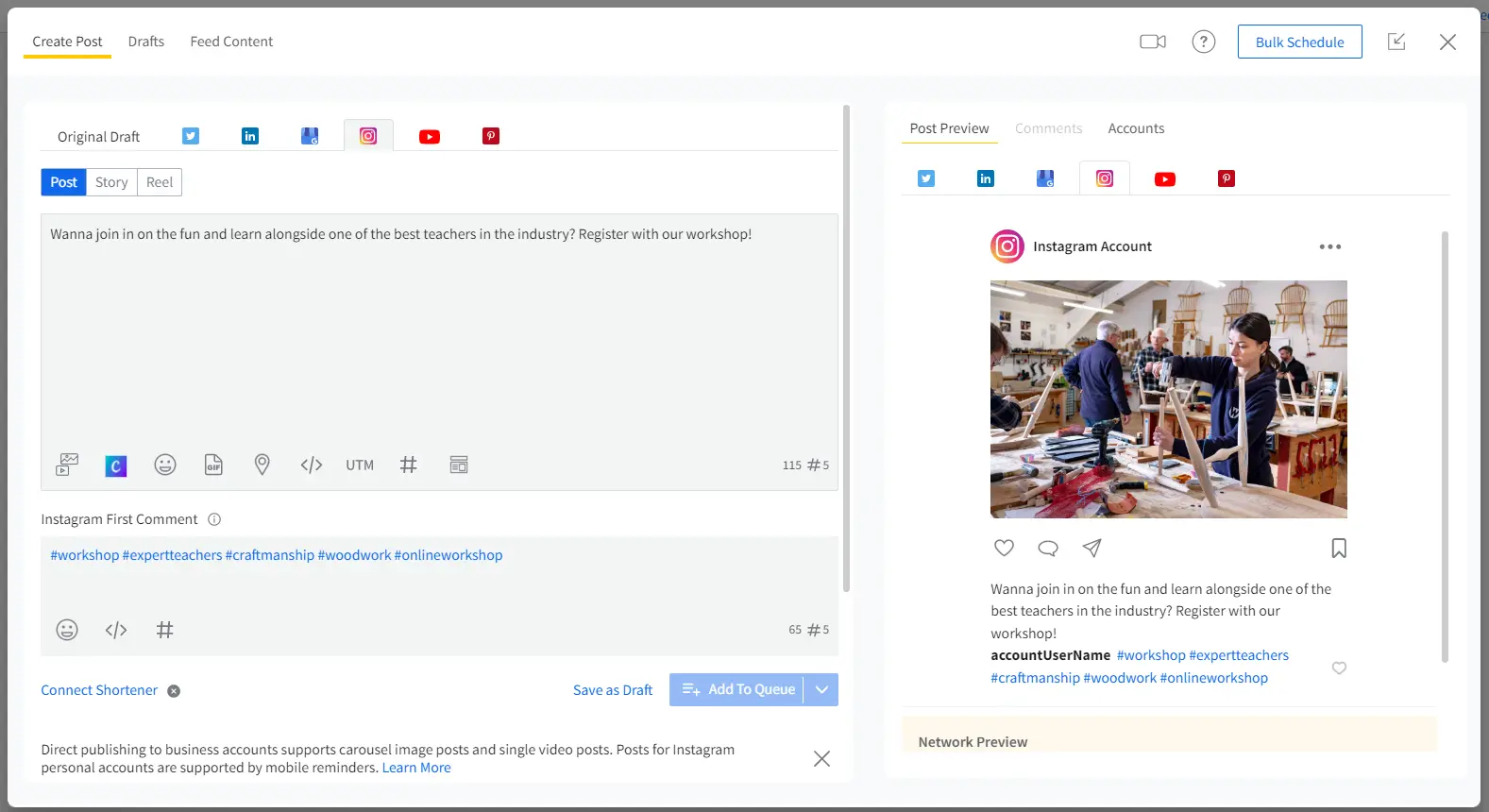Insert a GIF using the GIF icon
The height and width of the screenshot is (812, 1489).
pyautogui.click(x=214, y=465)
